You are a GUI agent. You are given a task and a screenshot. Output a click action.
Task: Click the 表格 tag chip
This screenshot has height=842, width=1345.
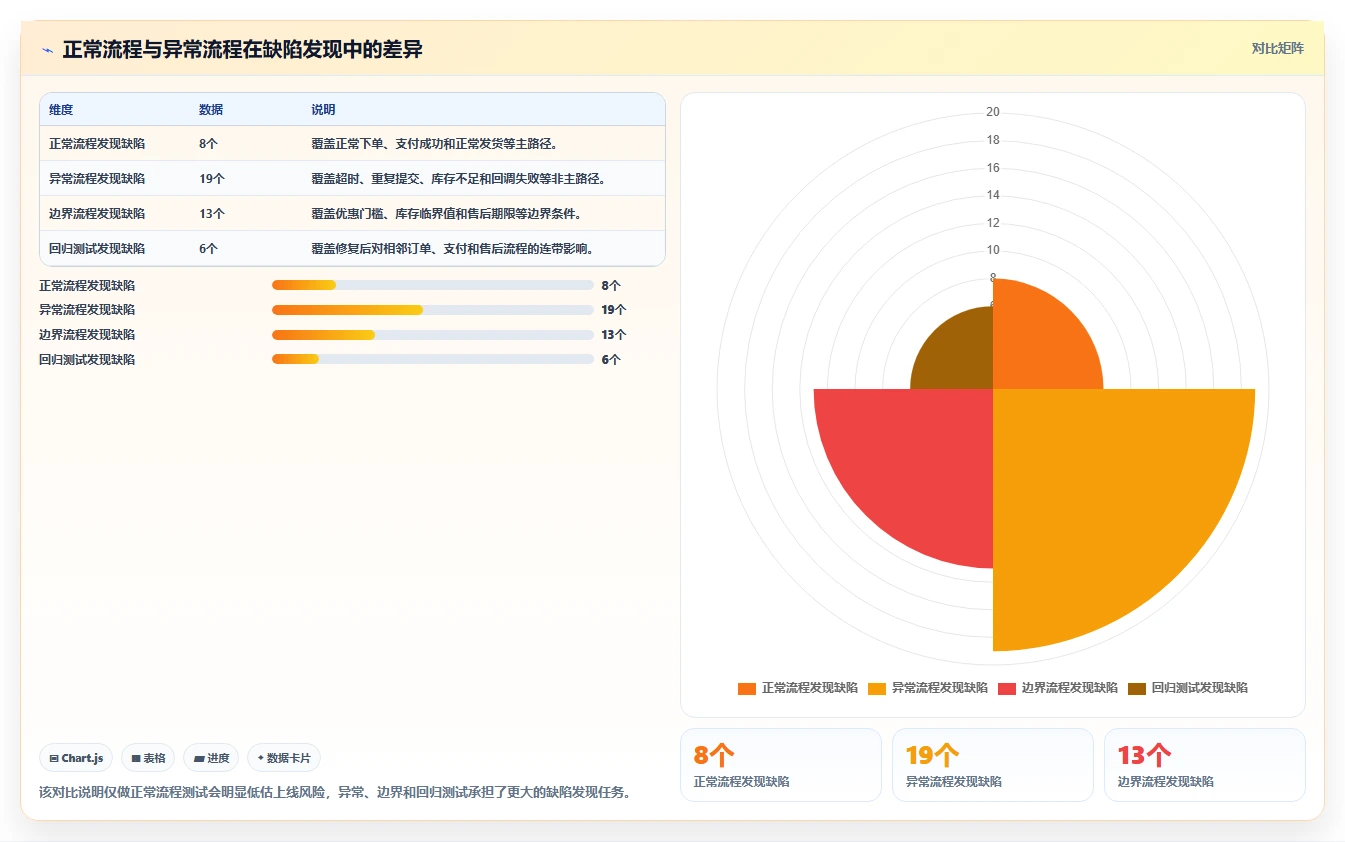coord(148,758)
